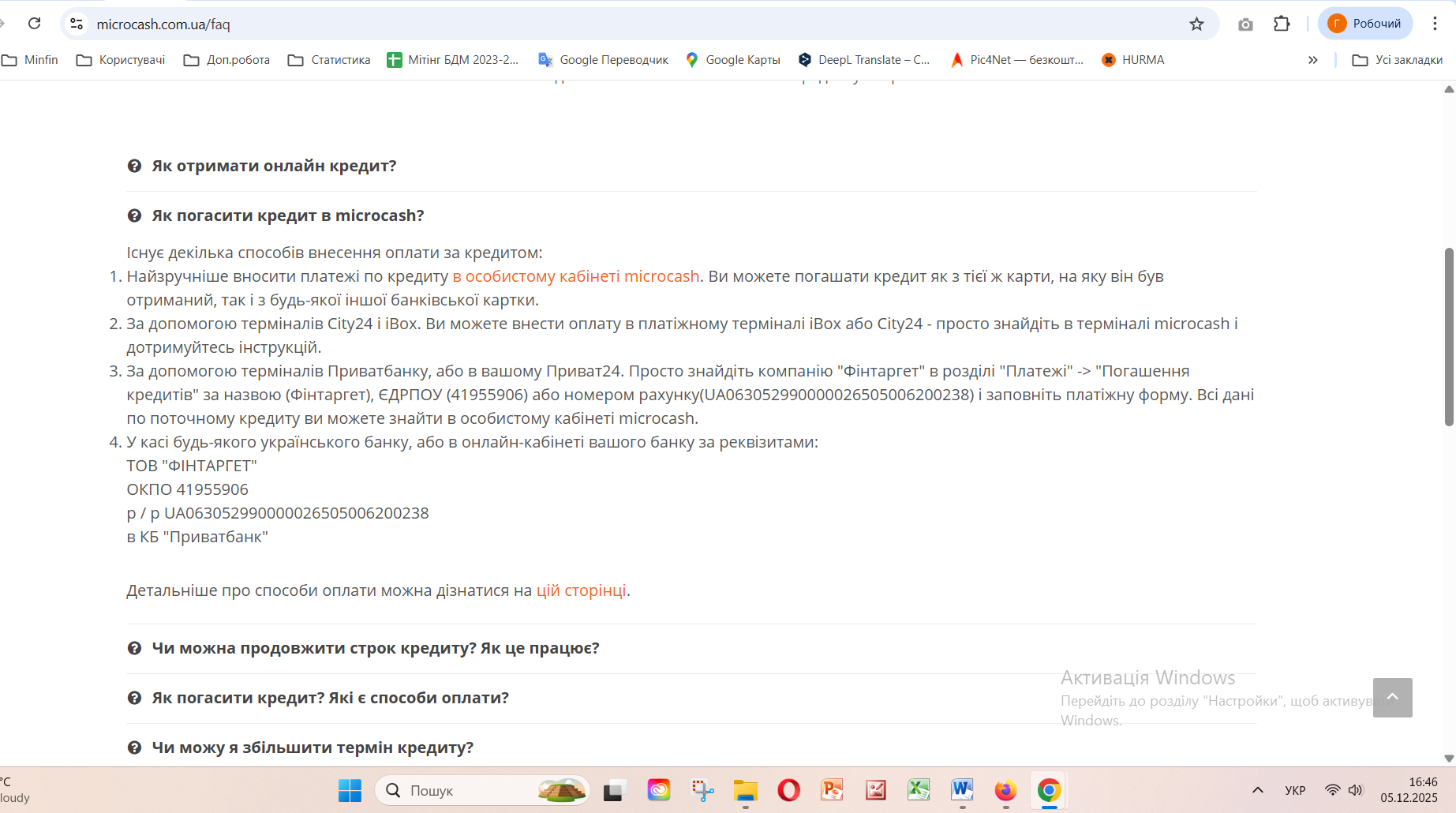This screenshot has width=1456, height=813.
Task: Open PowerPoint from the taskbar
Action: (833, 790)
